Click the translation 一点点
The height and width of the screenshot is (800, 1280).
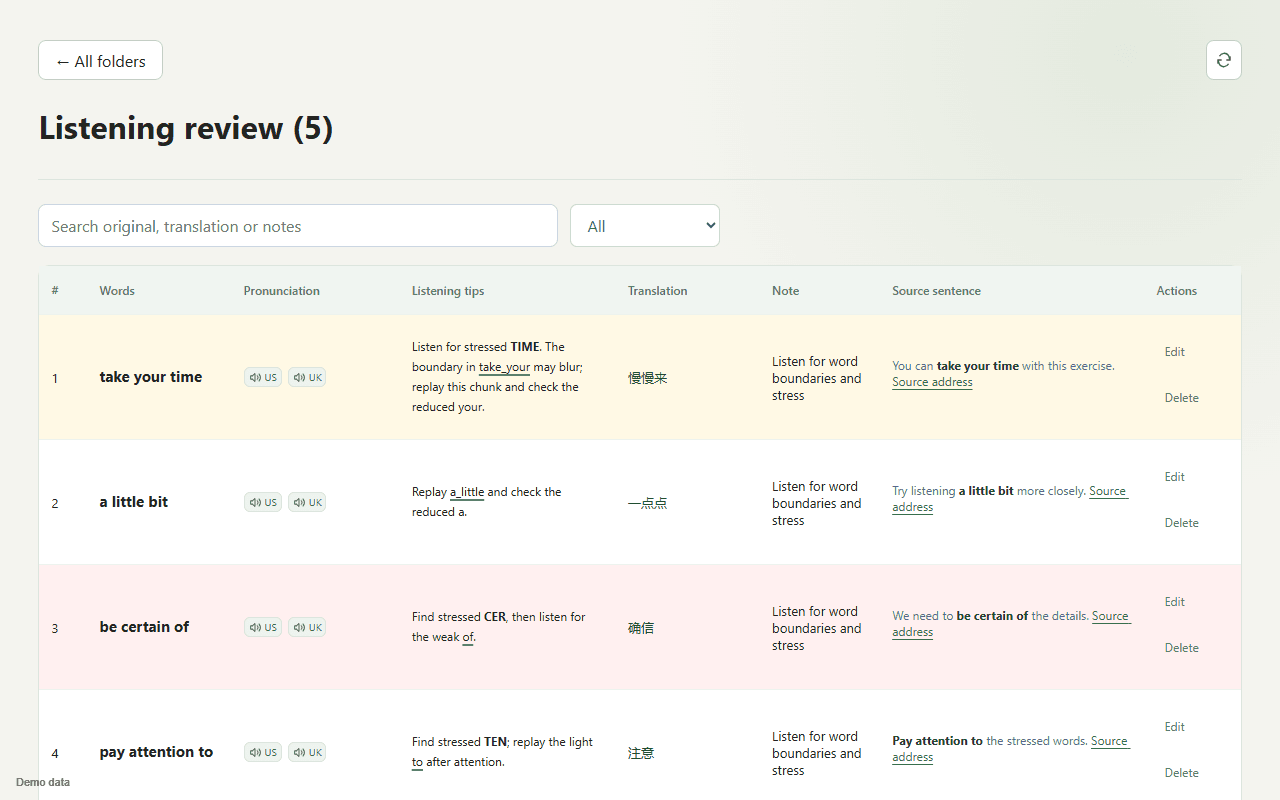[x=647, y=503]
